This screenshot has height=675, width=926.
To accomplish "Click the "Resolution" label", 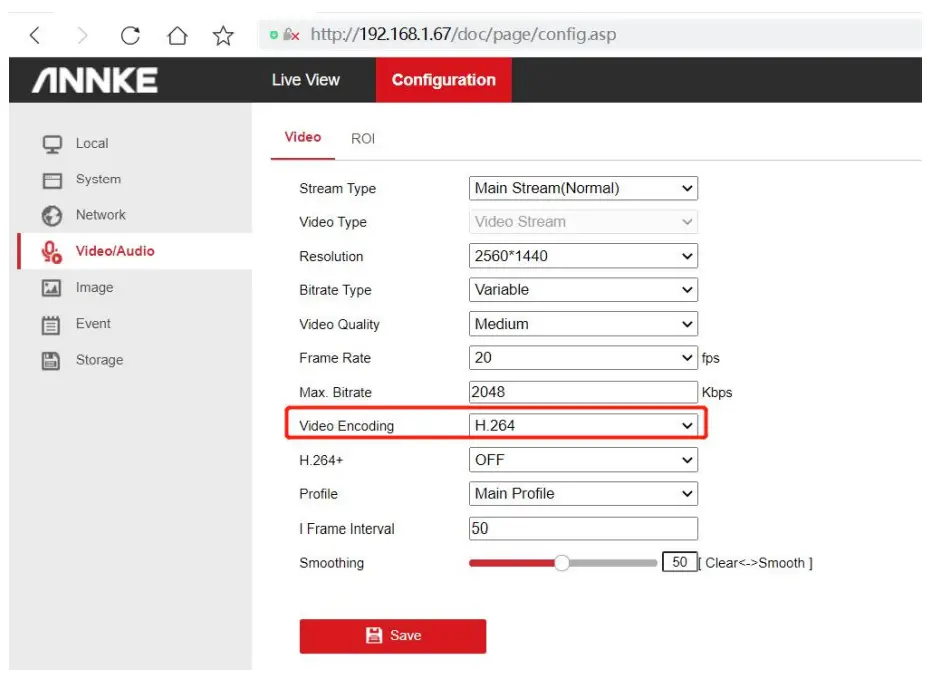I will coord(331,256).
